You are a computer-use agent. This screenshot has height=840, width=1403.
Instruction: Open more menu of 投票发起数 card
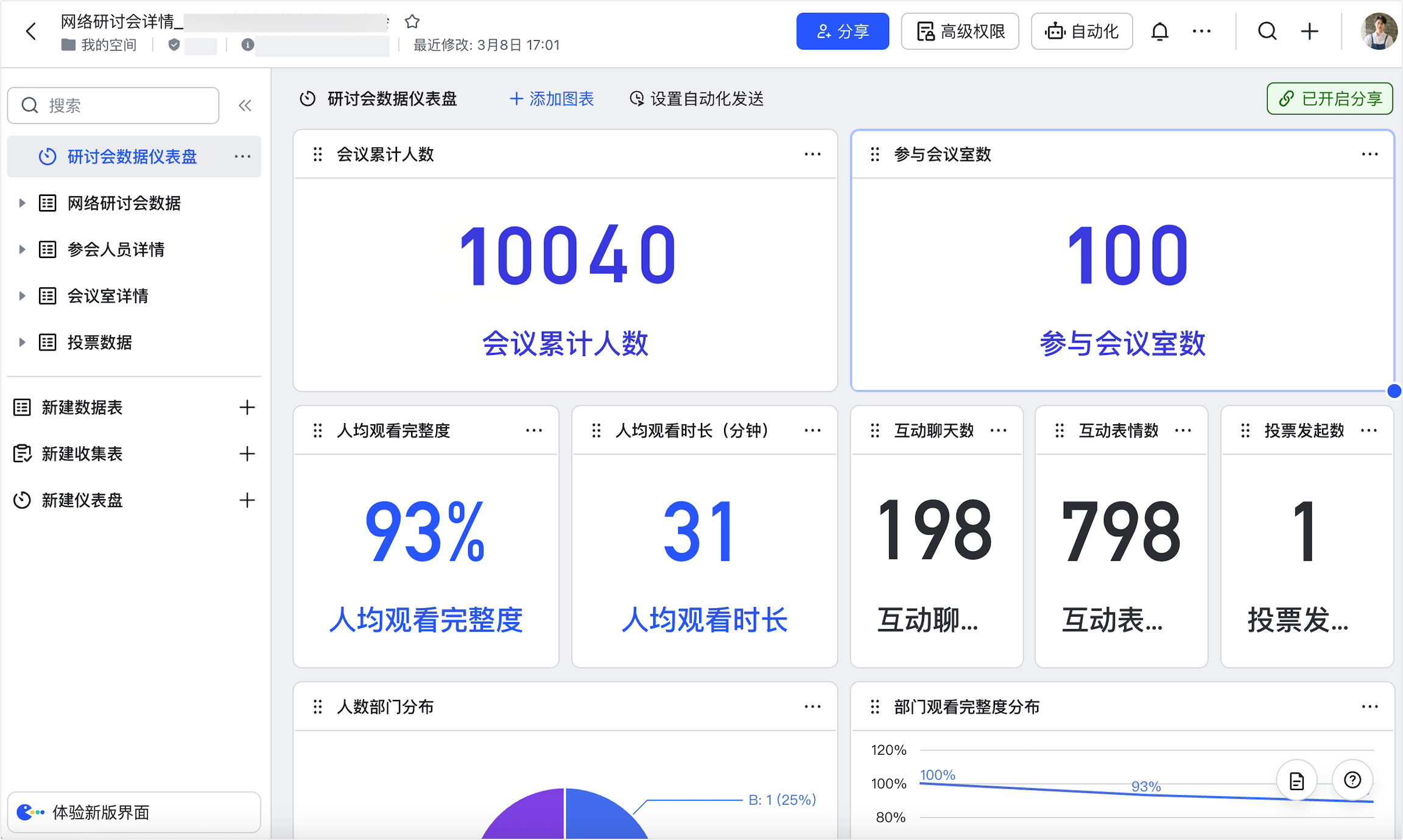click(x=1369, y=430)
